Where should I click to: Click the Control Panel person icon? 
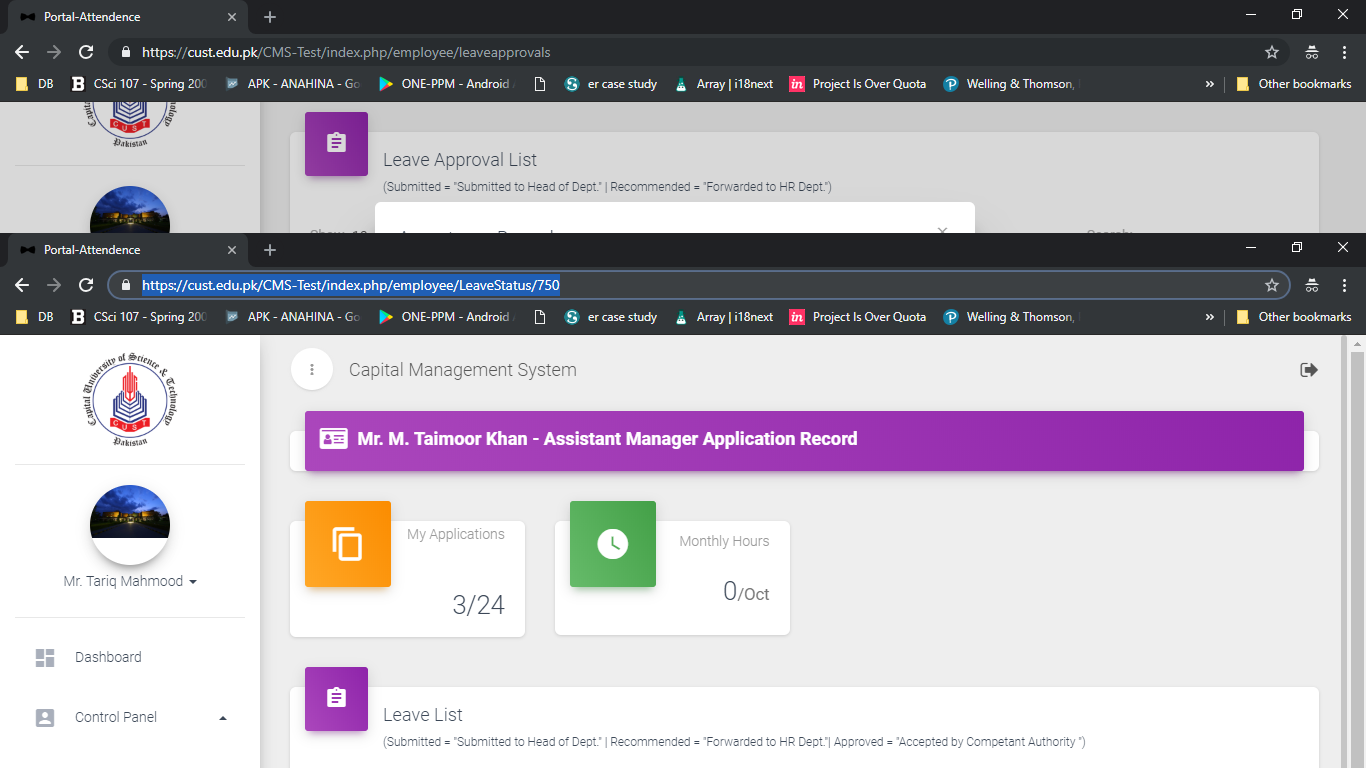click(45, 717)
